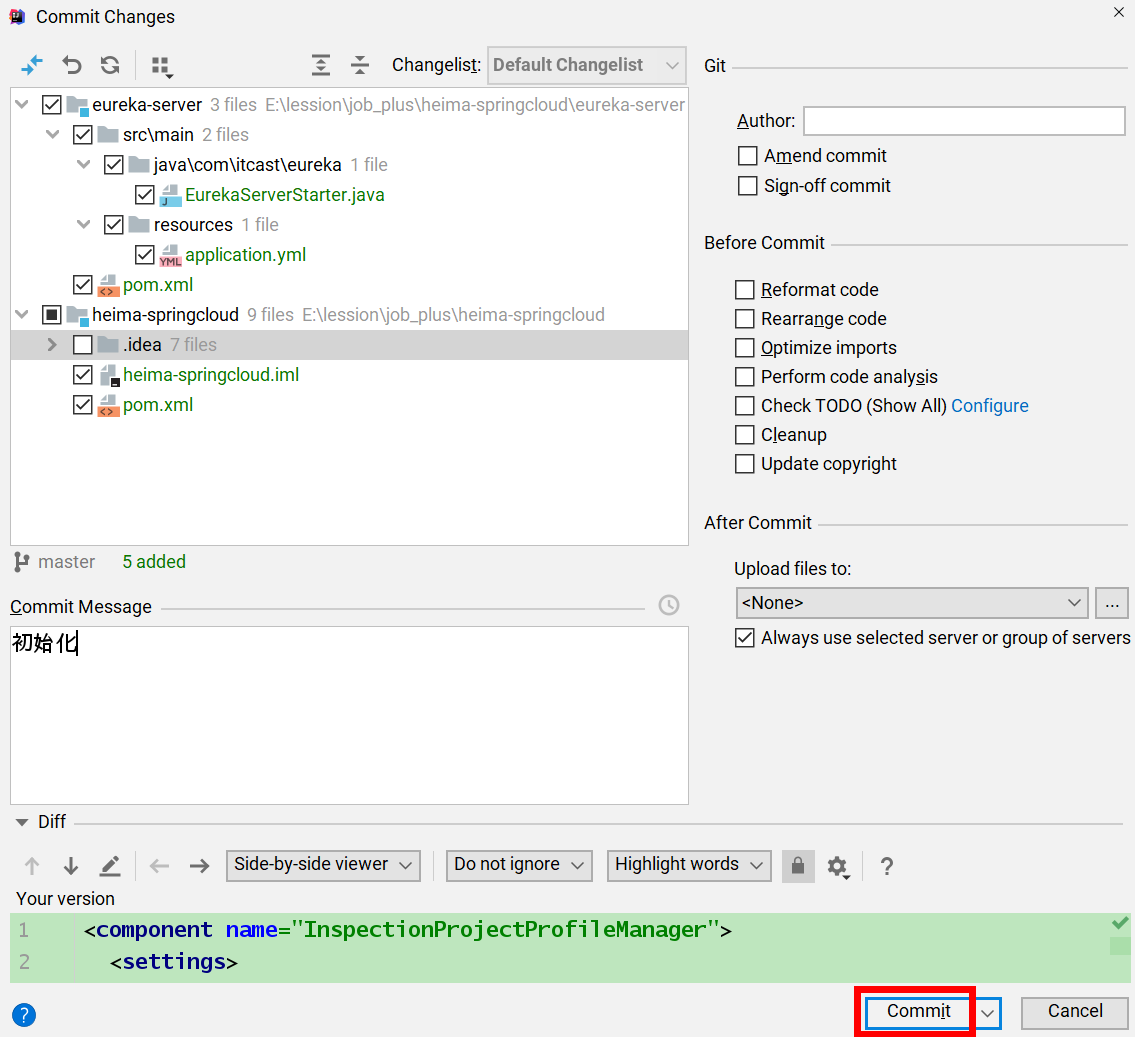Open diff settings gear icon
The height and width of the screenshot is (1037, 1135).
pos(837,866)
